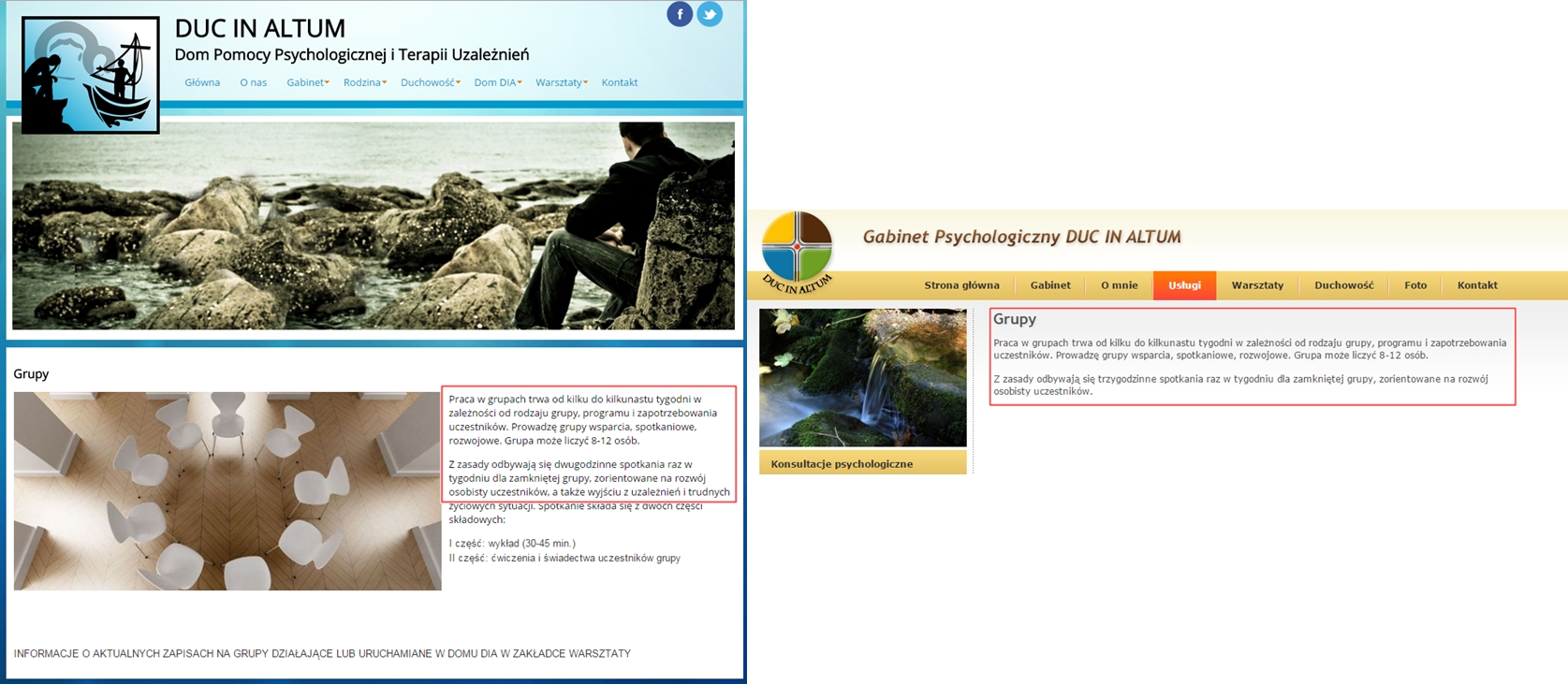Viewport: 1568px width, 684px height.
Task: Click the white chairs circle image
Action: point(227,490)
